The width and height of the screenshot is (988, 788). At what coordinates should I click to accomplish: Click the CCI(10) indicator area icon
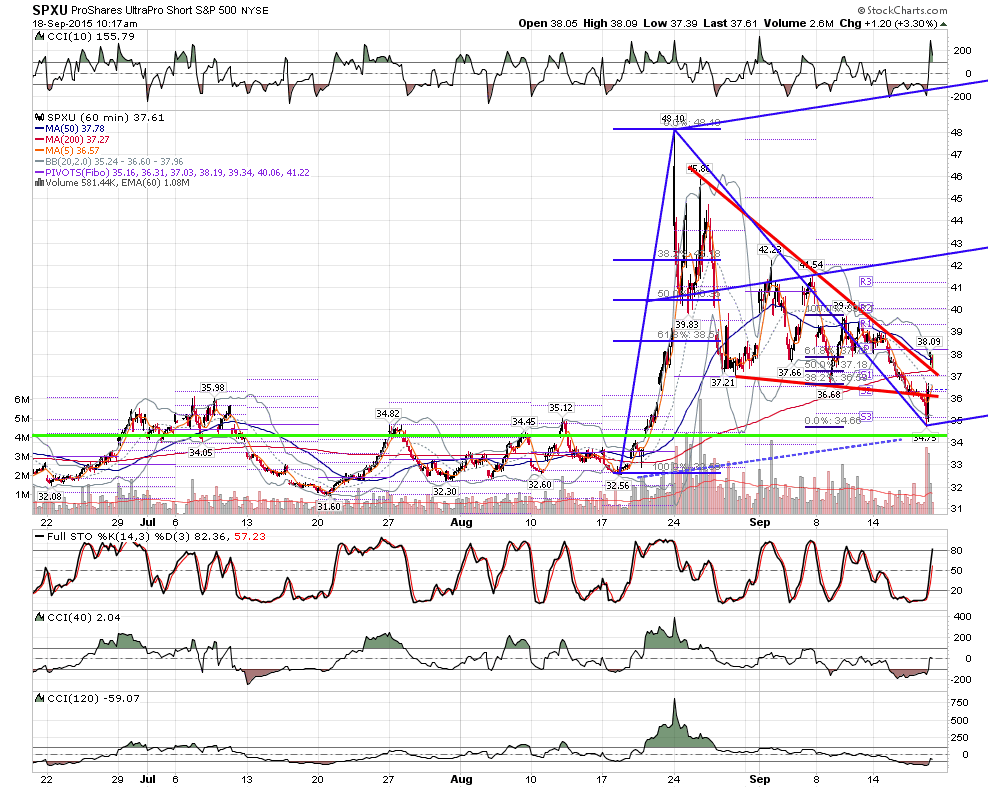pyautogui.click(x=40, y=37)
